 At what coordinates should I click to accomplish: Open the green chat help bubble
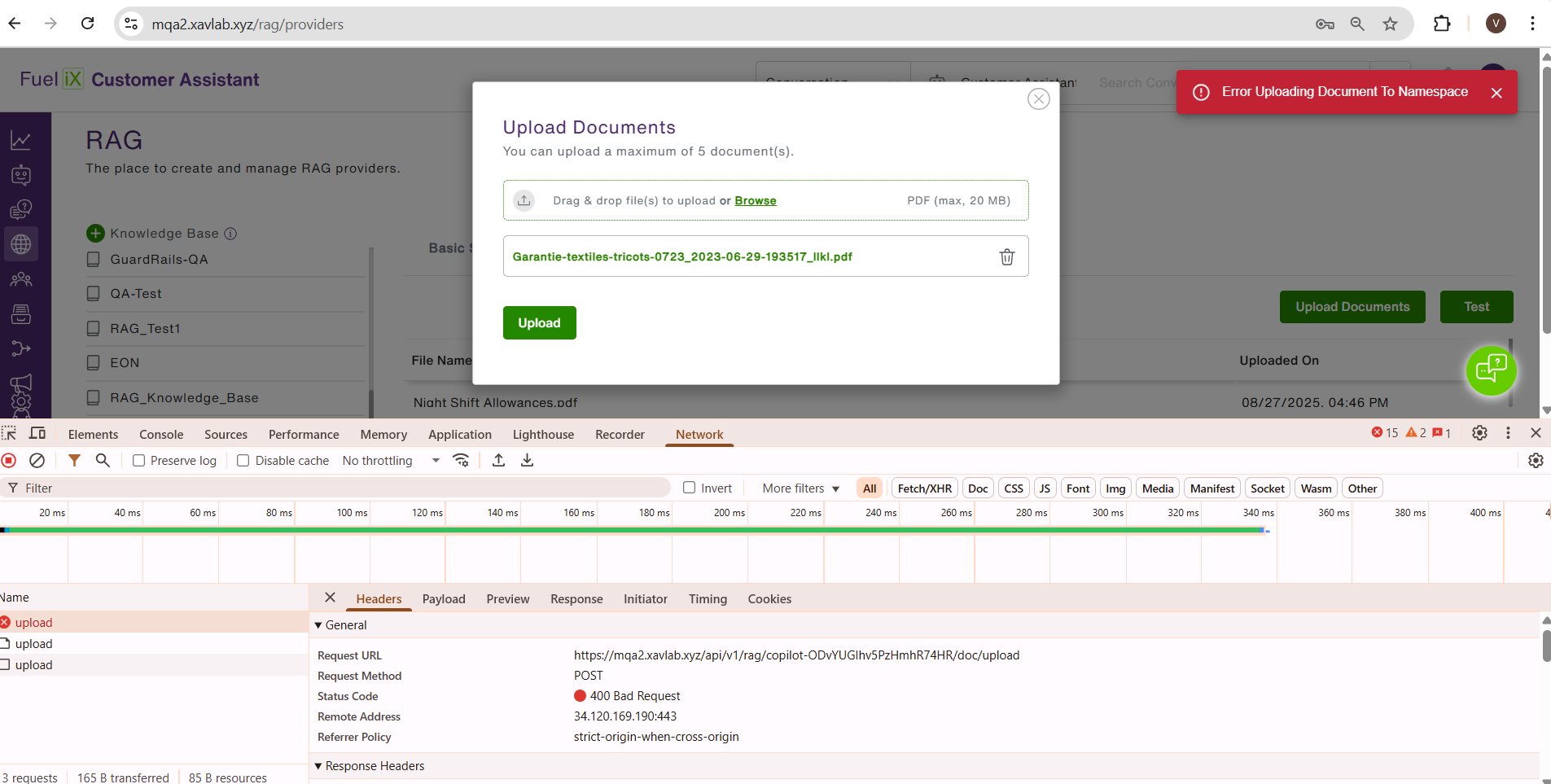click(x=1490, y=370)
